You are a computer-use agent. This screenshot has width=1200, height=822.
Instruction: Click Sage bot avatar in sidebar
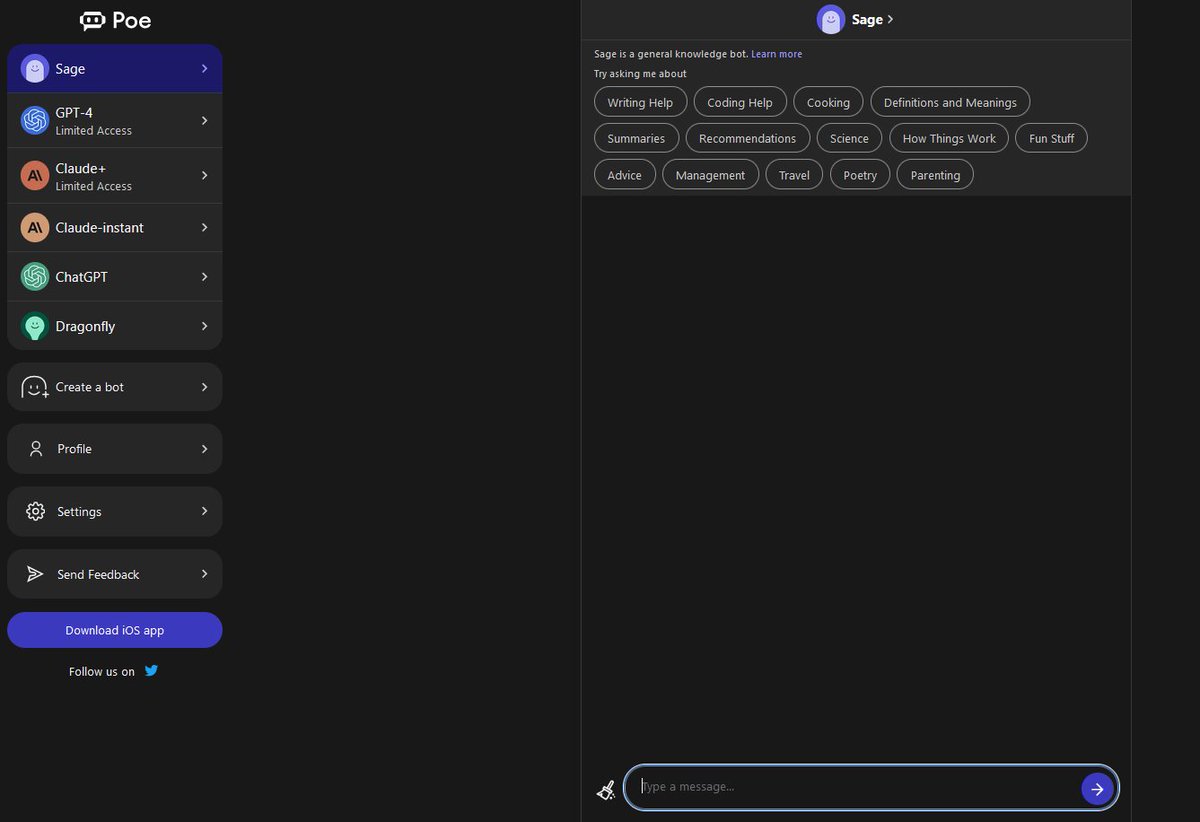pos(35,68)
